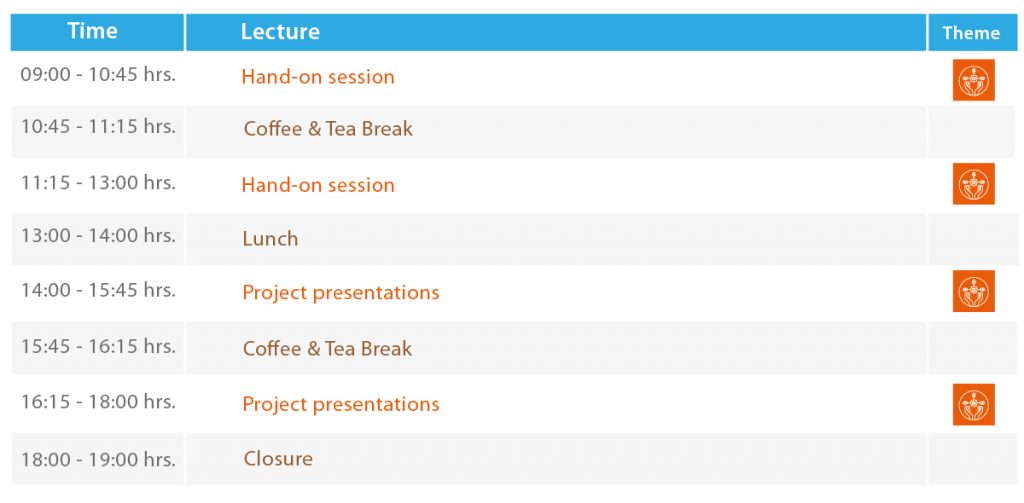Click theme icon for 14:00 Project presentations
Viewport: 1024px width, 503px height.
tap(973, 291)
